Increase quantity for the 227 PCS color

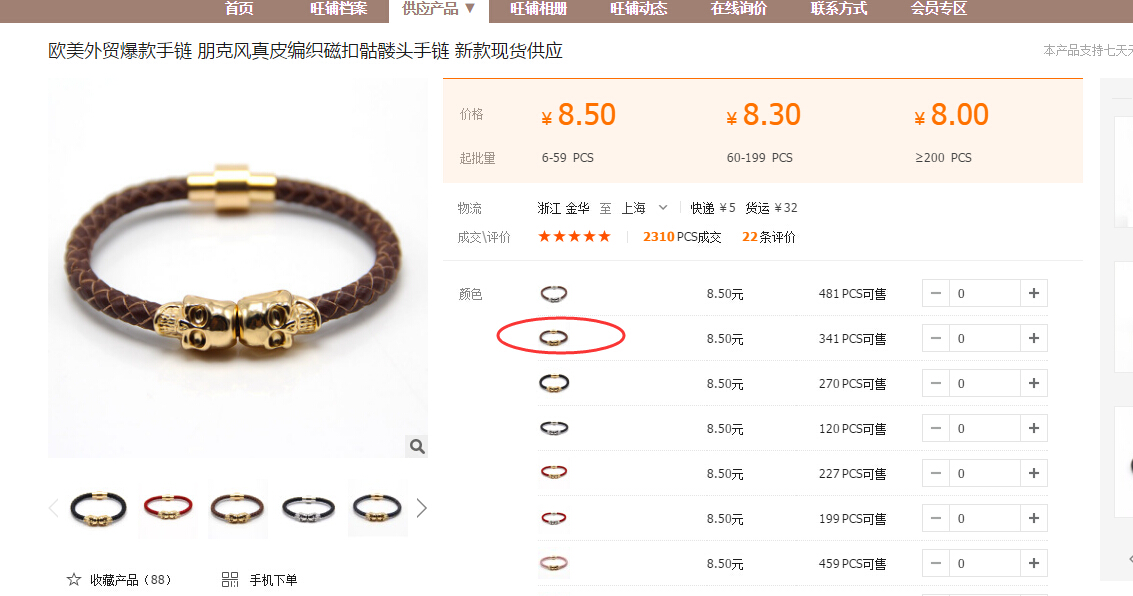[1034, 473]
